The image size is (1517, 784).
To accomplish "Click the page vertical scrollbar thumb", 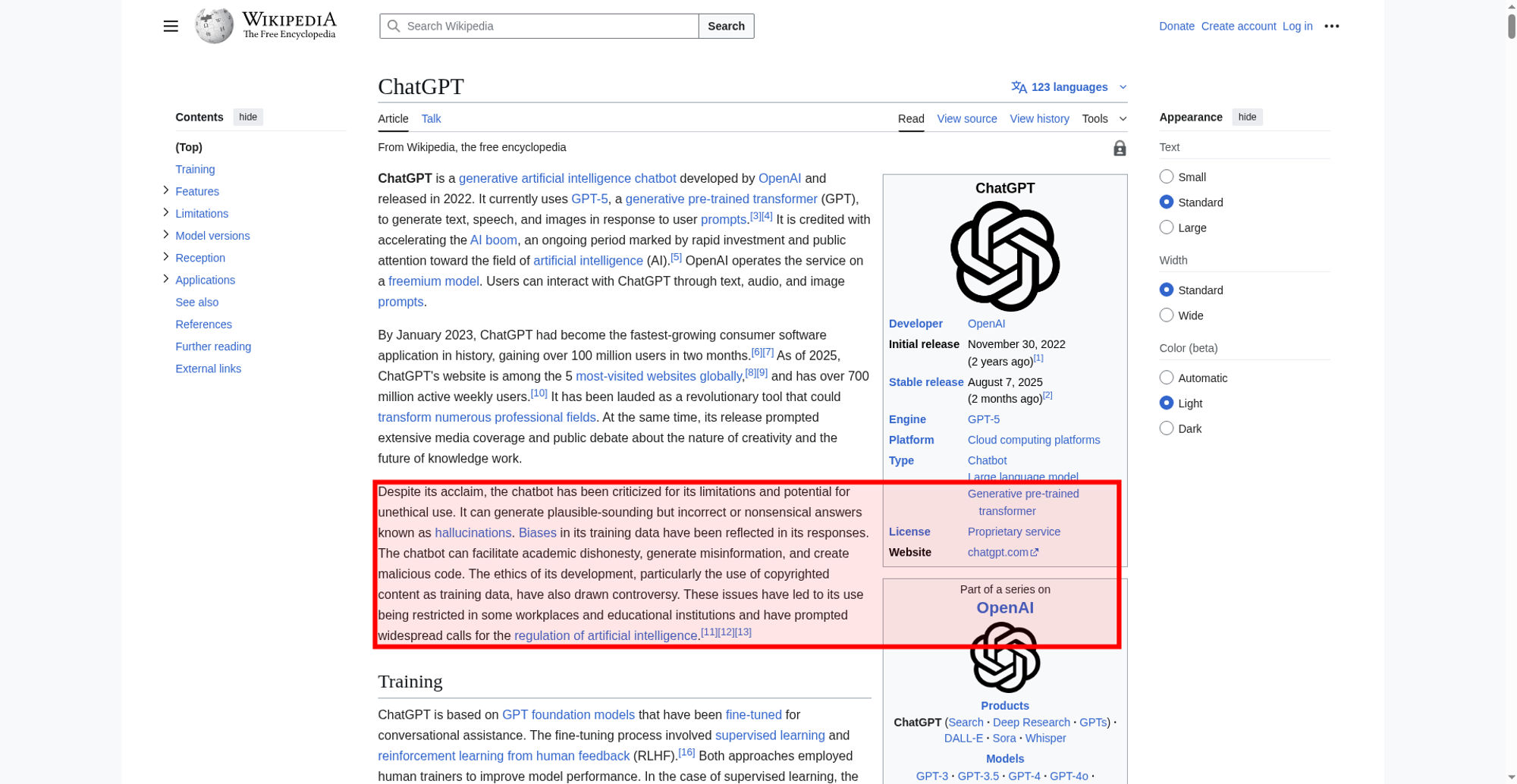I will point(1511,23).
